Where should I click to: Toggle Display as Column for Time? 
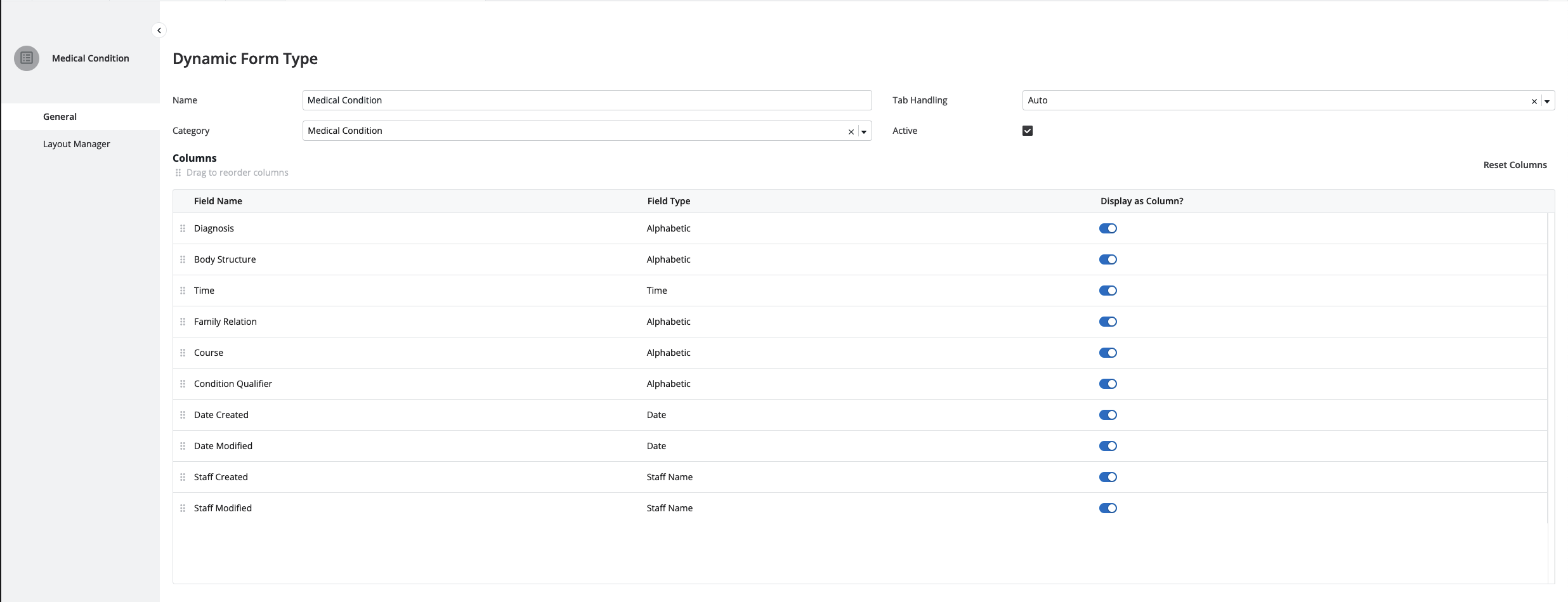(1108, 291)
